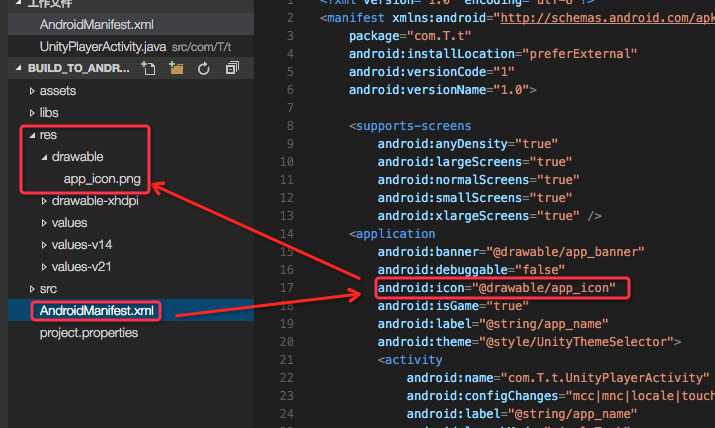Select the libs folder label
Screen dimensions: 715x428
click(x=49, y=113)
